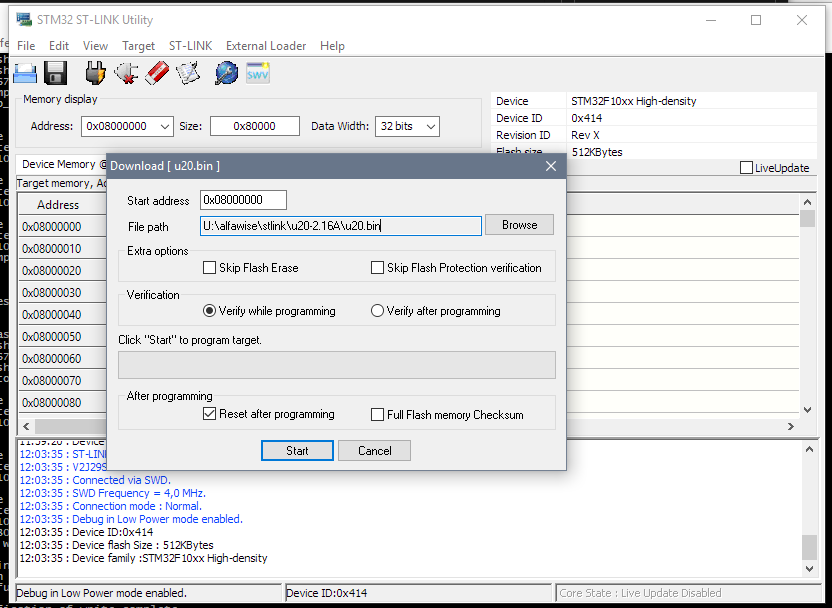Click memory grid scroll up arrow
832x608 pixels.
click(808, 202)
